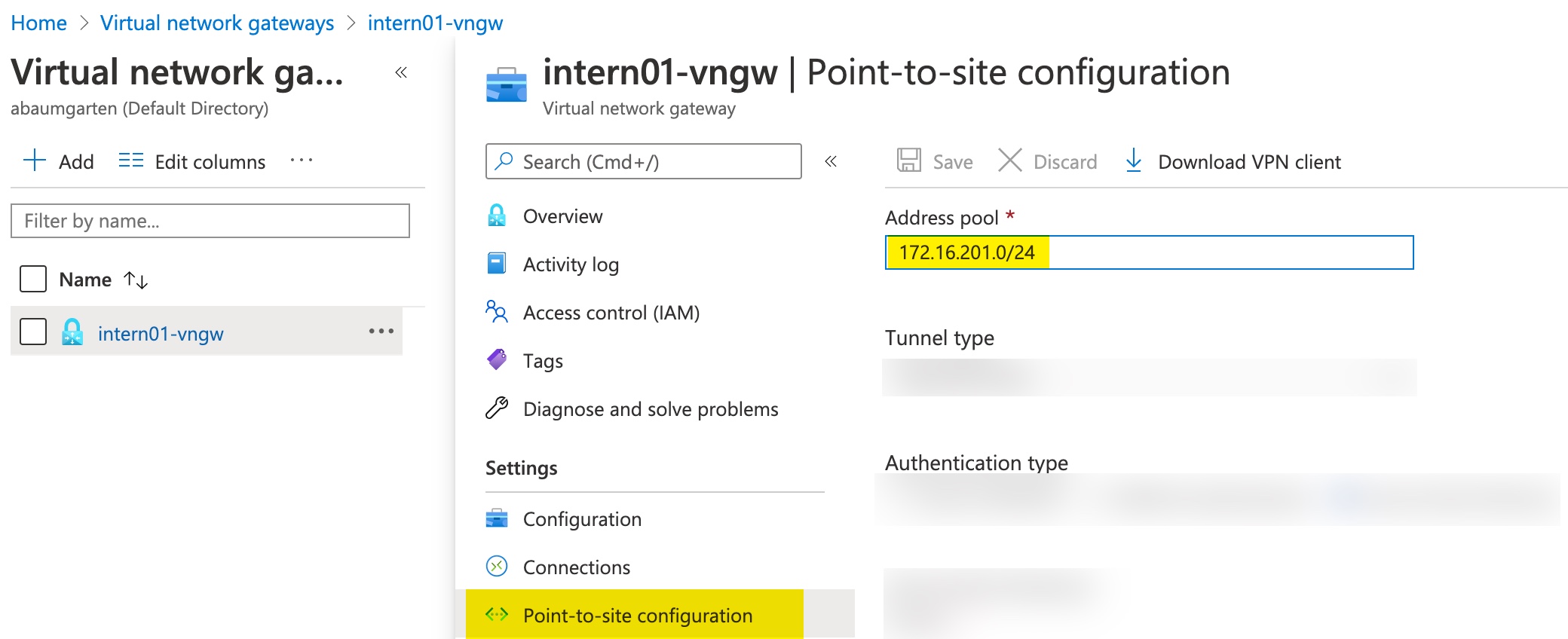The image size is (1568, 639).
Task: Click the Add button
Action: 60,161
